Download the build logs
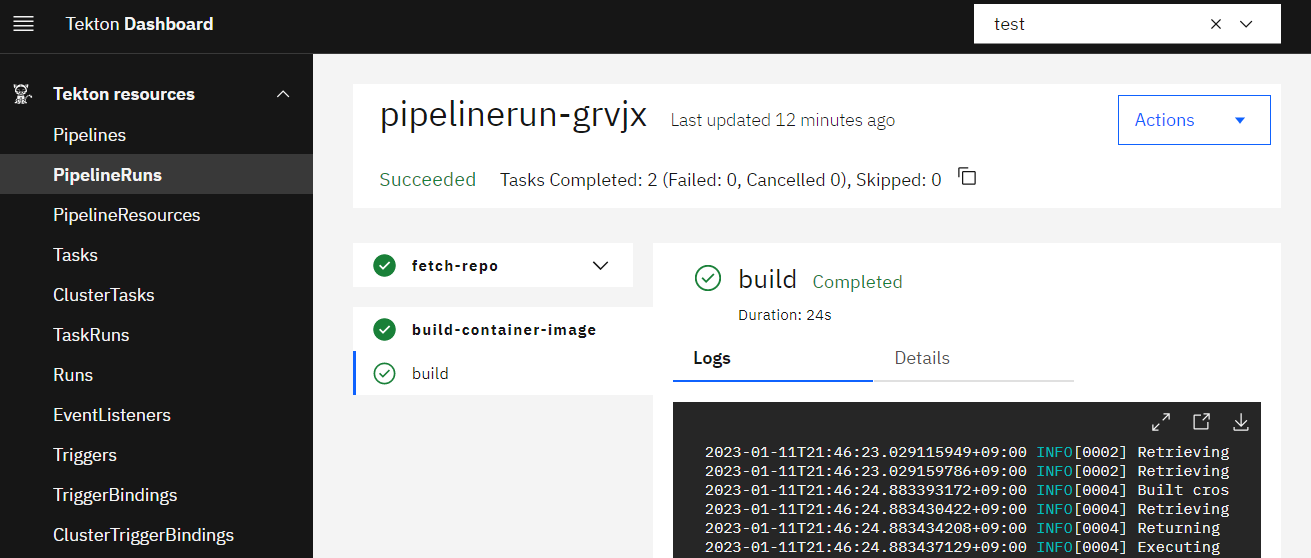Image resolution: width=1311 pixels, height=558 pixels. pos(1241,423)
